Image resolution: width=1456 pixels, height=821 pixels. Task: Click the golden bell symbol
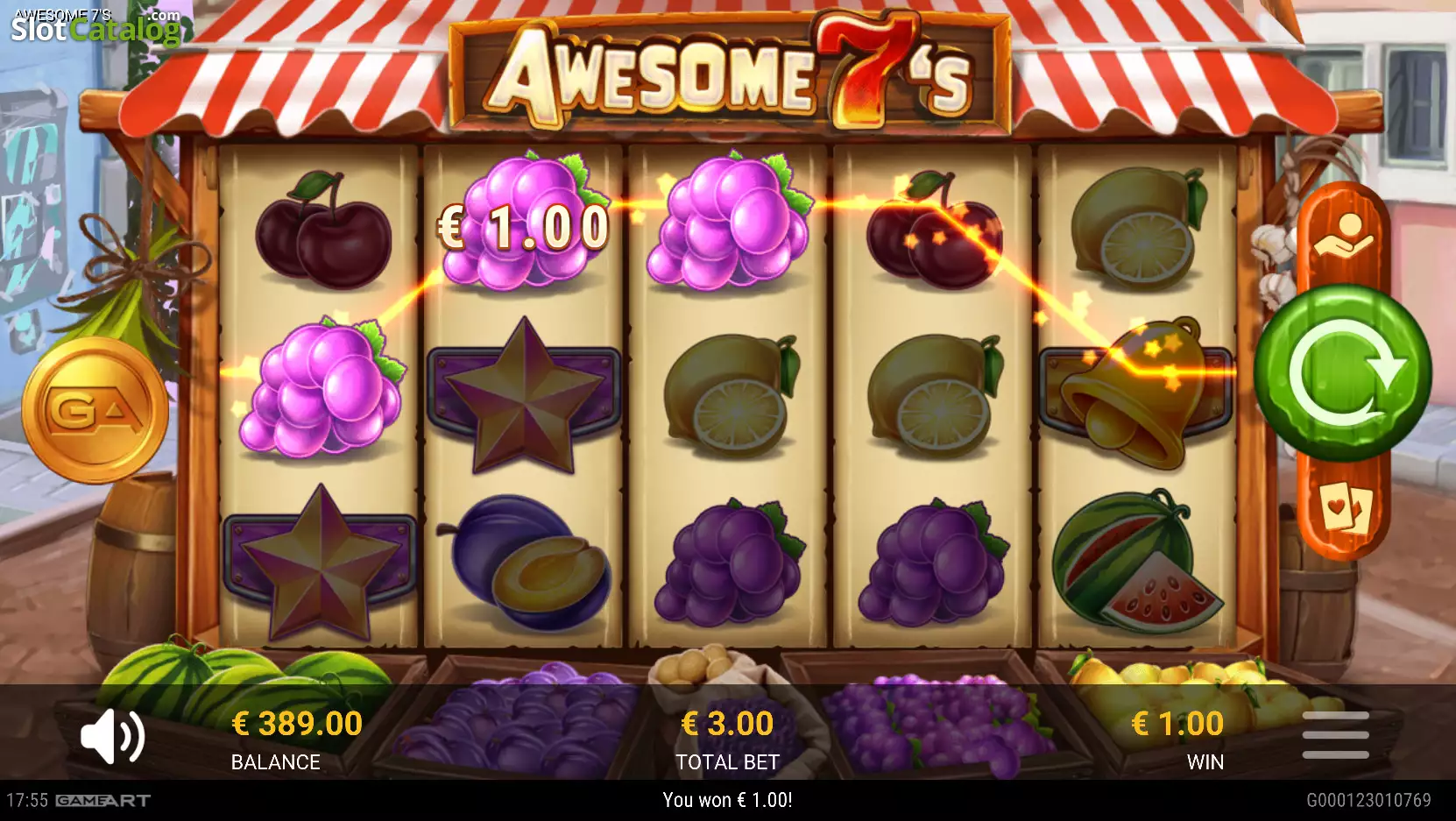(1135, 393)
